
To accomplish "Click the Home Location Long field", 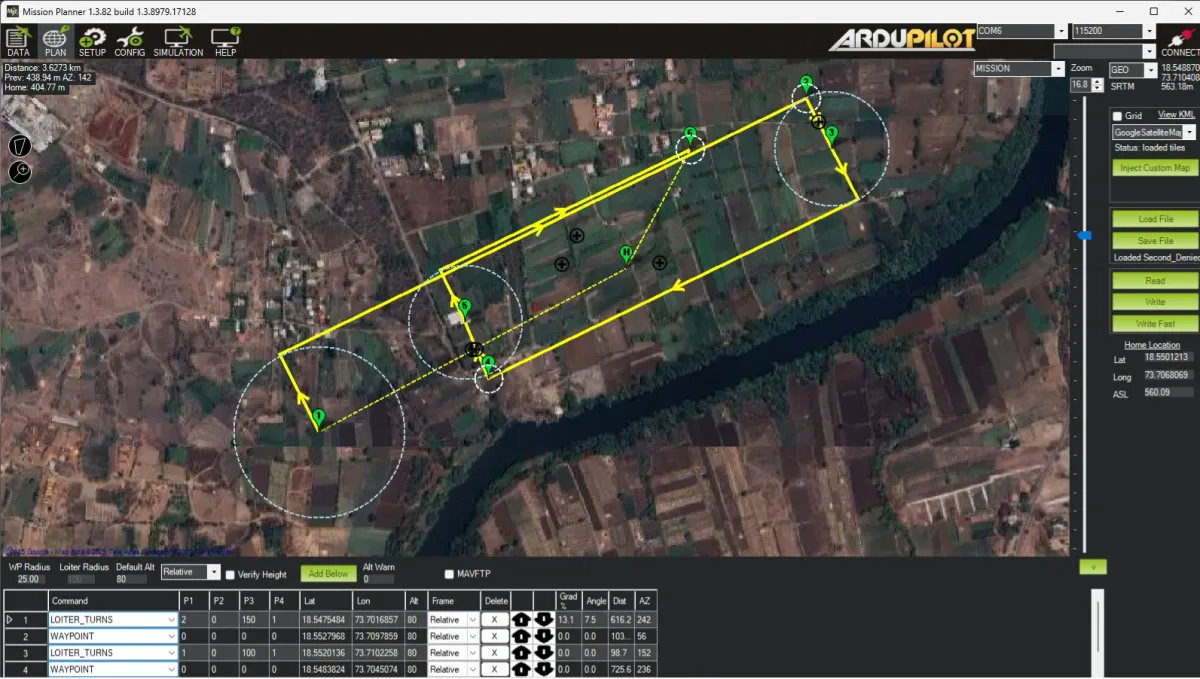I will 1168,377.
